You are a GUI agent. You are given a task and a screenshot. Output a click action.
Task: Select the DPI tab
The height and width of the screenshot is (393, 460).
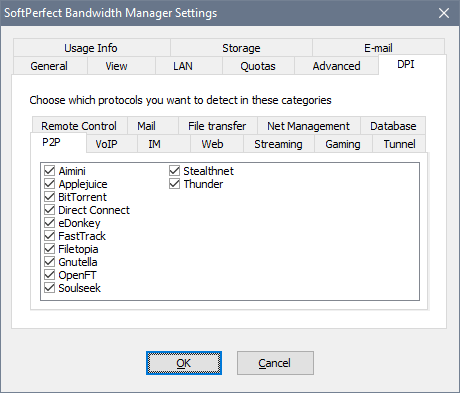pyautogui.click(x=412, y=64)
